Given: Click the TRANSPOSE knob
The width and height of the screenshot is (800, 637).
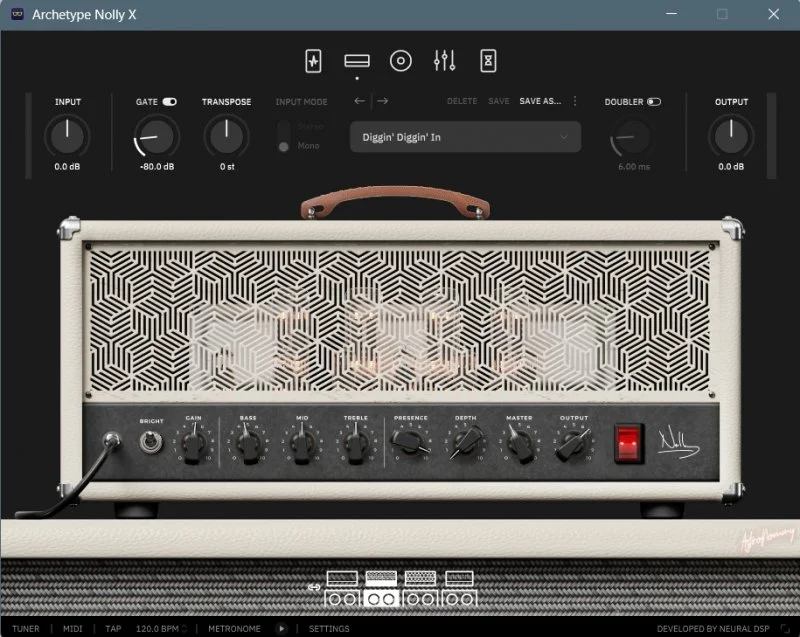Looking at the screenshot, I should coord(227,136).
